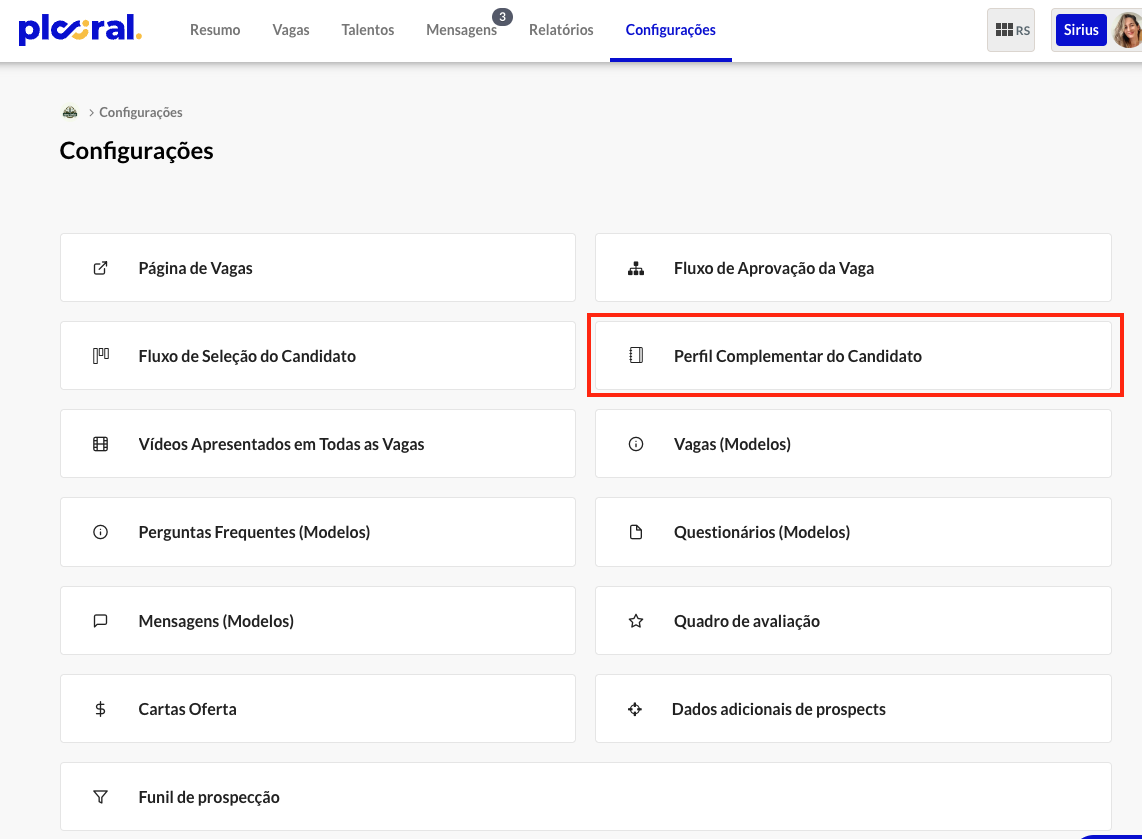Click the hierarchy icon for Fluxo de Aprovação
Screen dimensions: 1142x839
click(635, 268)
